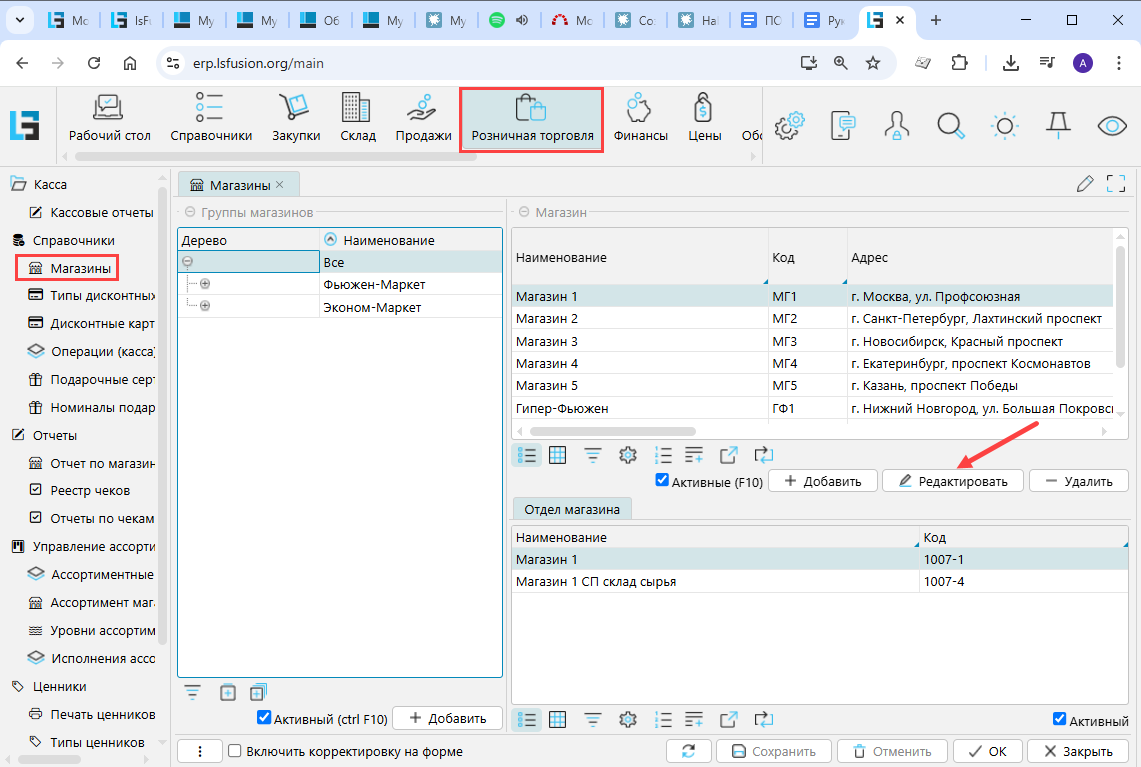Click the fullscreen expand icon above store table
Image resolution: width=1141 pixels, height=767 pixels.
pos(1116,184)
